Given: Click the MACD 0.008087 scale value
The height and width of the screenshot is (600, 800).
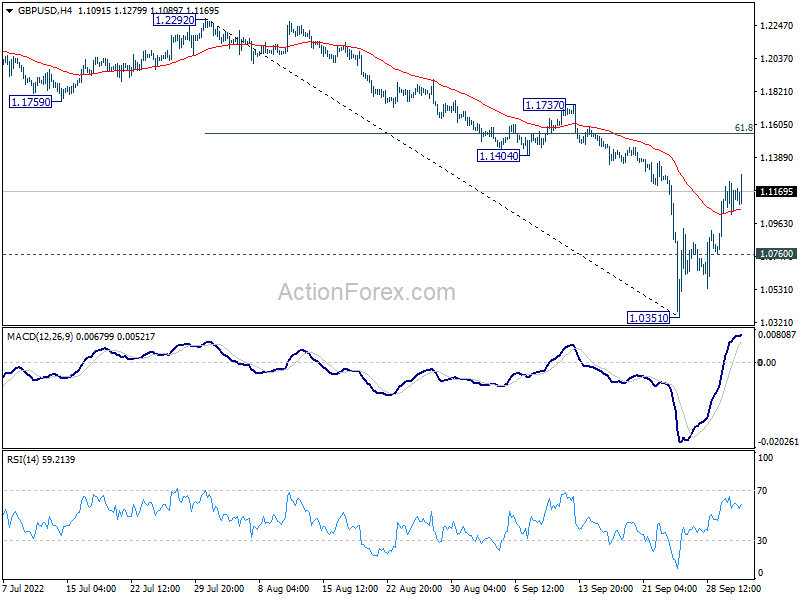Looking at the screenshot, I should coord(777,335).
